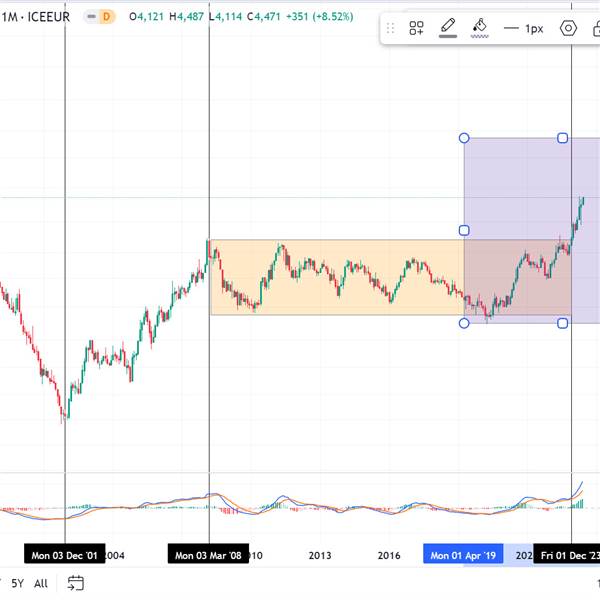Screen dimensions: 600x600
Task: Click the high value H4,487
Action: point(186,17)
